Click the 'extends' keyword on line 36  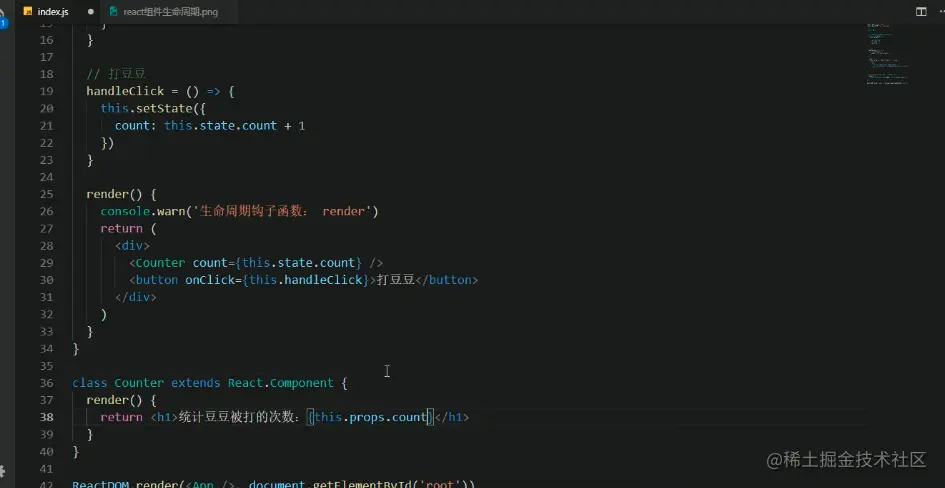pyautogui.click(x=196, y=383)
